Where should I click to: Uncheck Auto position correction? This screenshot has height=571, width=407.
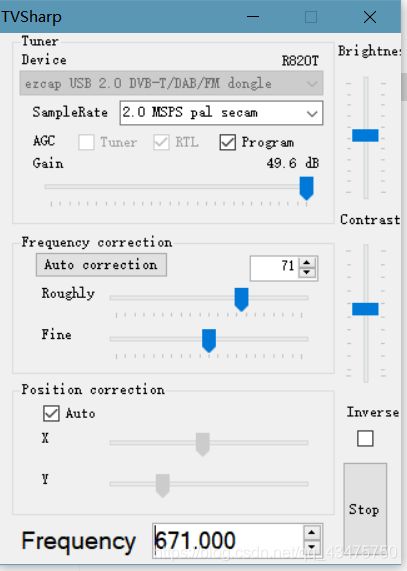tap(51, 413)
